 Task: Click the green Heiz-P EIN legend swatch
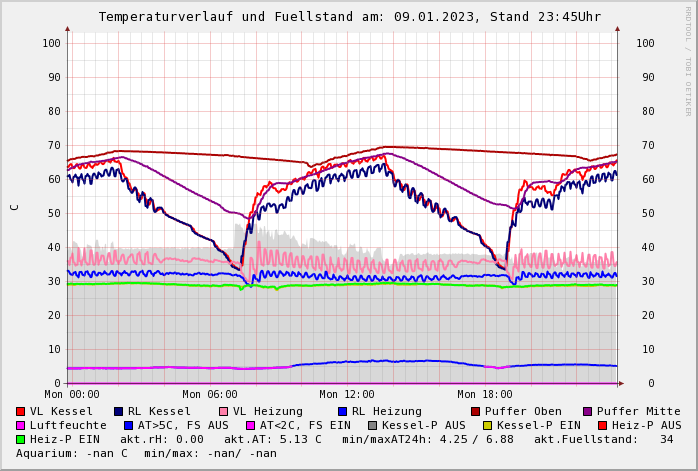[21, 440]
